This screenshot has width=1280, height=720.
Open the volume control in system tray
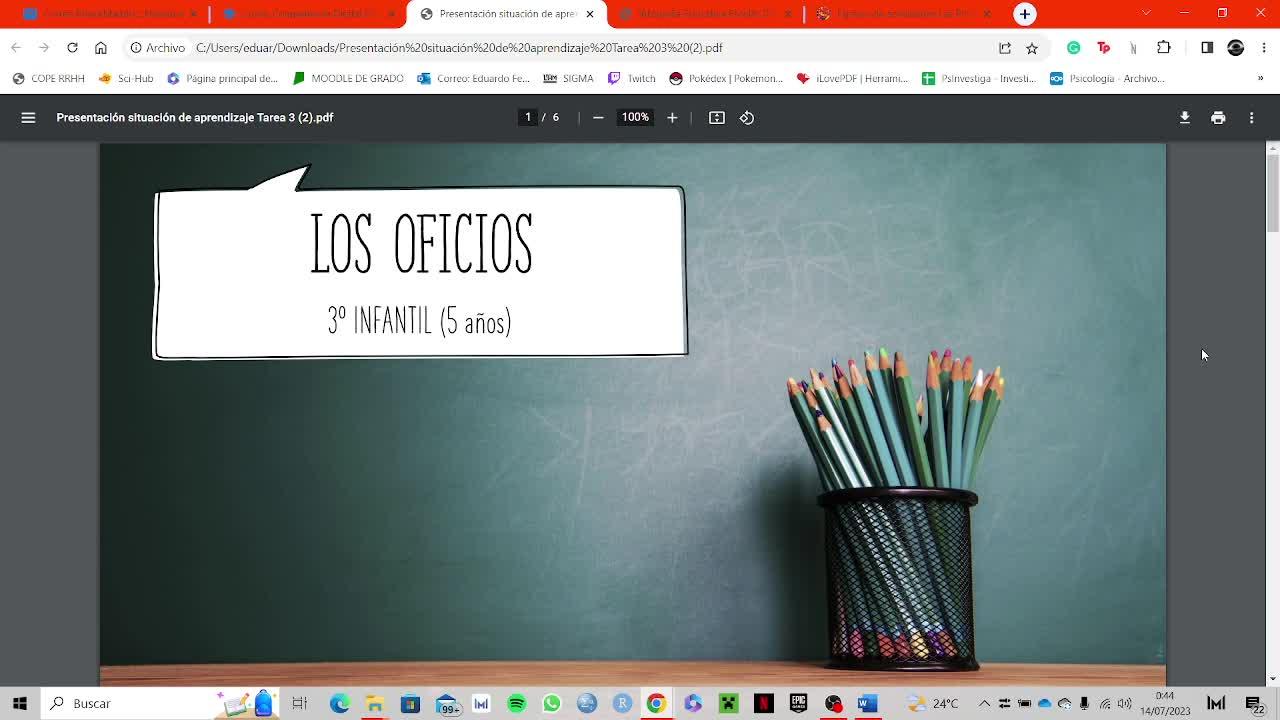1125,704
